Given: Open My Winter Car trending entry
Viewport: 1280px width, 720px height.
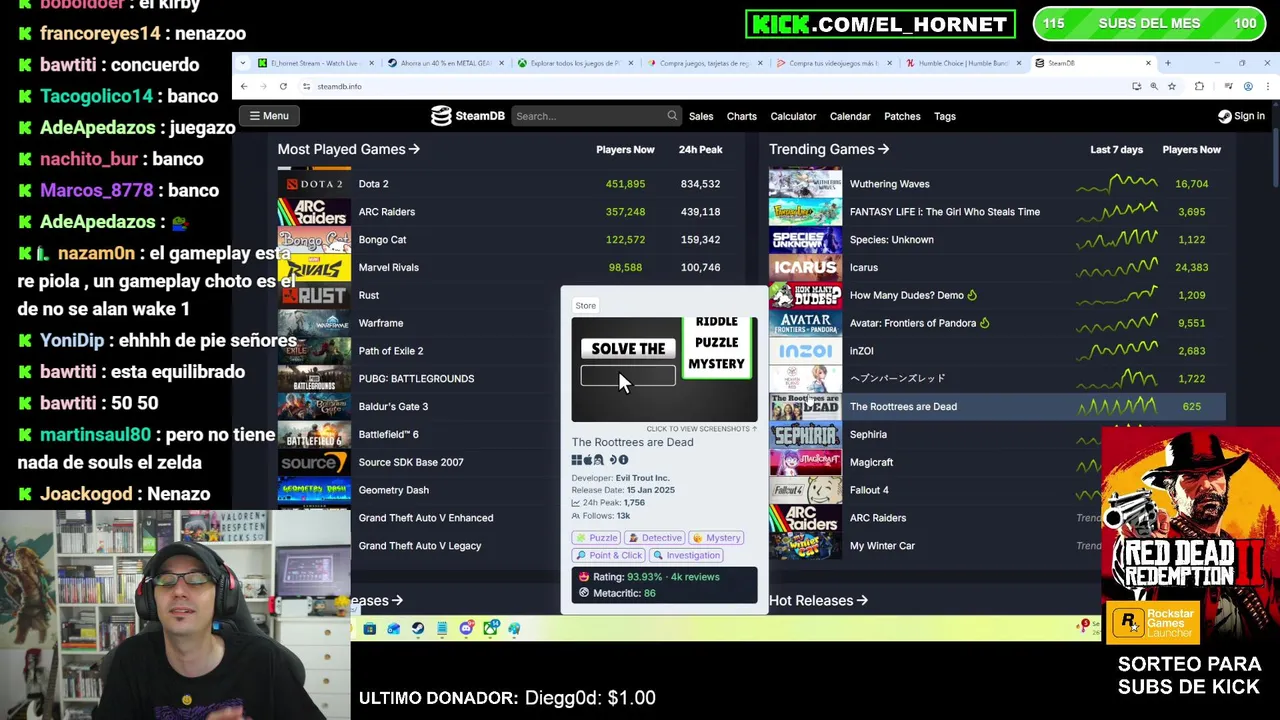Looking at the screenshot, I should (882, 546).
